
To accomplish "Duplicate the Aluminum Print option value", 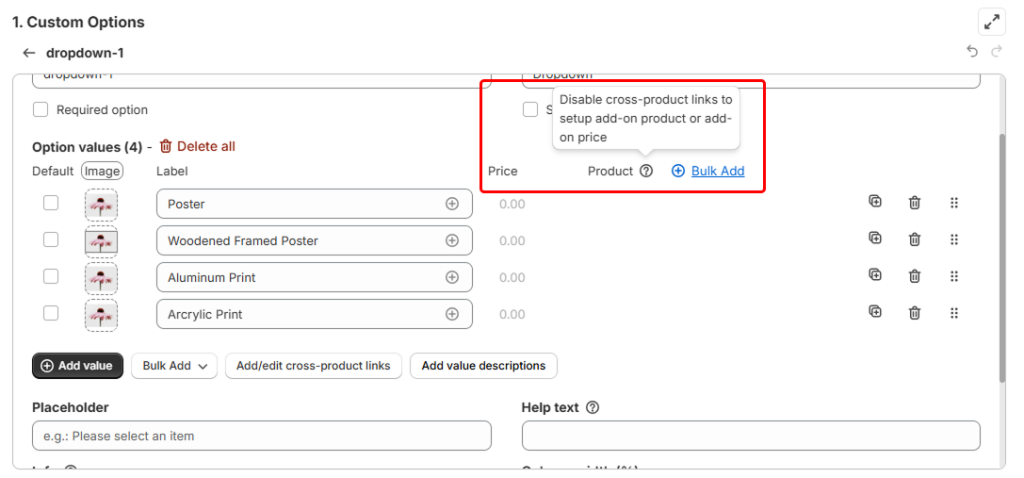I will pos(875,276).
